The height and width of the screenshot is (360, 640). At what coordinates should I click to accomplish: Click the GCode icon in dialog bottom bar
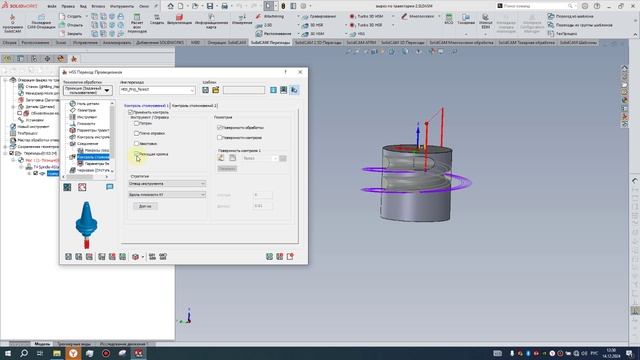coord(152,256)
